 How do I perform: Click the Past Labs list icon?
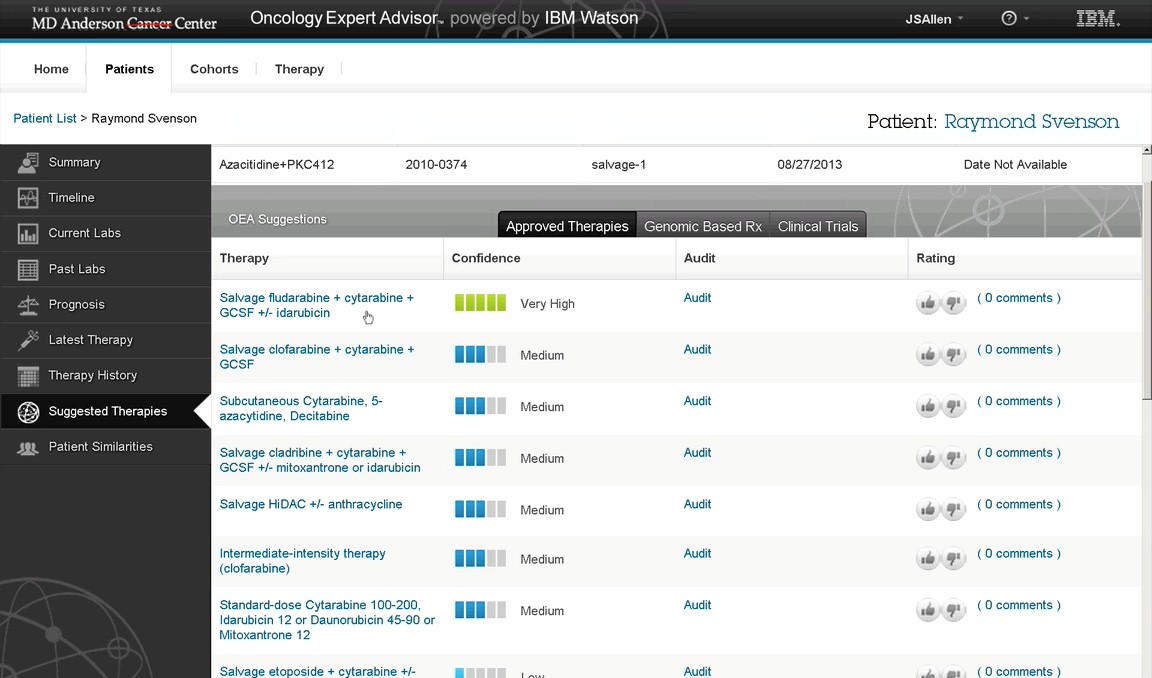click(x=28, y=269)
